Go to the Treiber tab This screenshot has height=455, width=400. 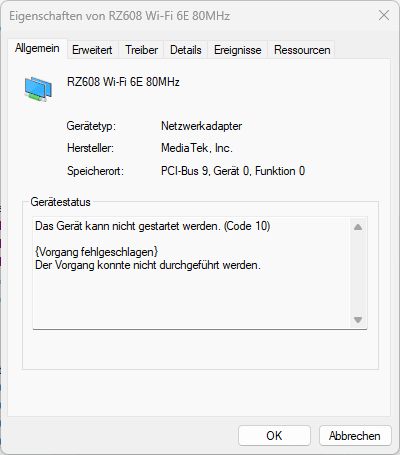[141, 50]
